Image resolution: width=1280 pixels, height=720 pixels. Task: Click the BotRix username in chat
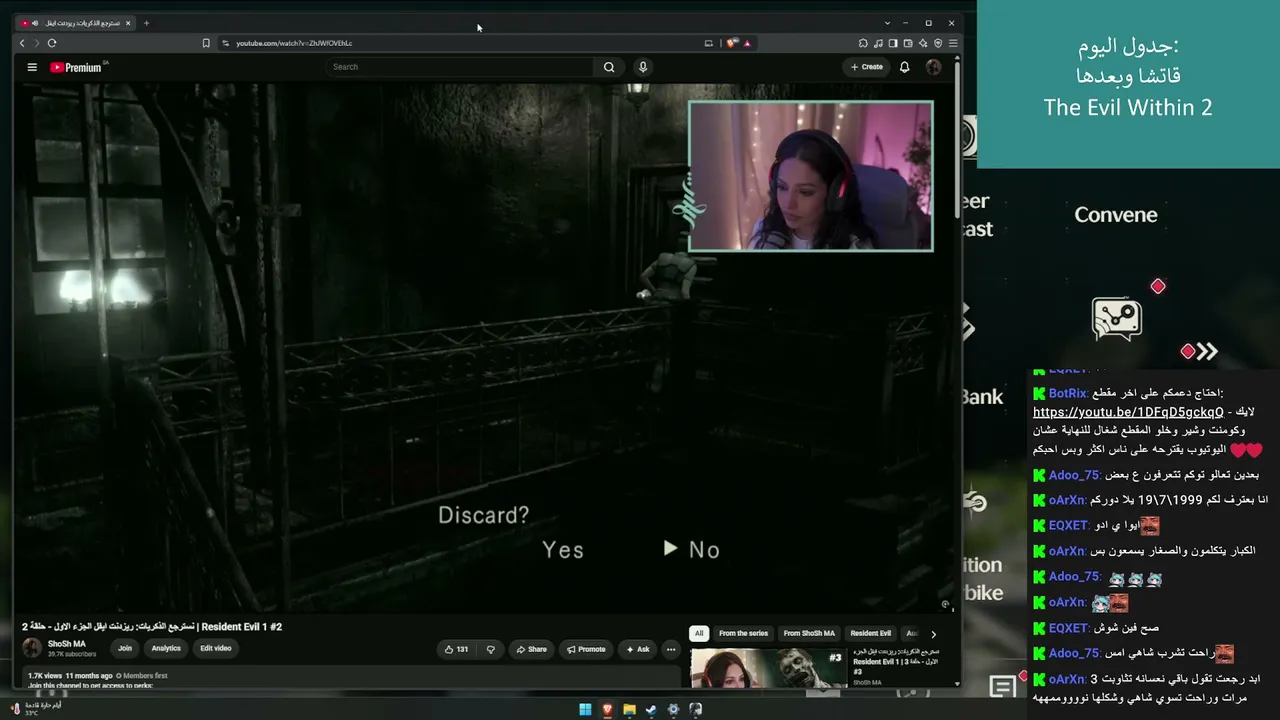[1068, 393]
